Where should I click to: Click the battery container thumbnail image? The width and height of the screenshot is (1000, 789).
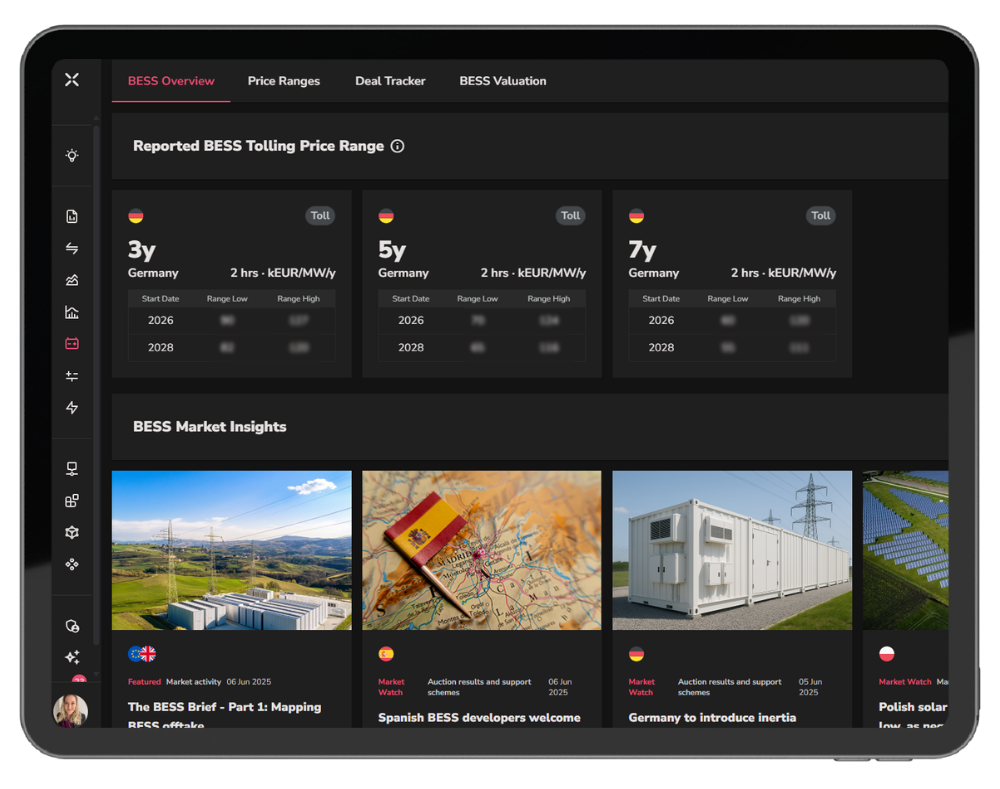coord(732,550)
